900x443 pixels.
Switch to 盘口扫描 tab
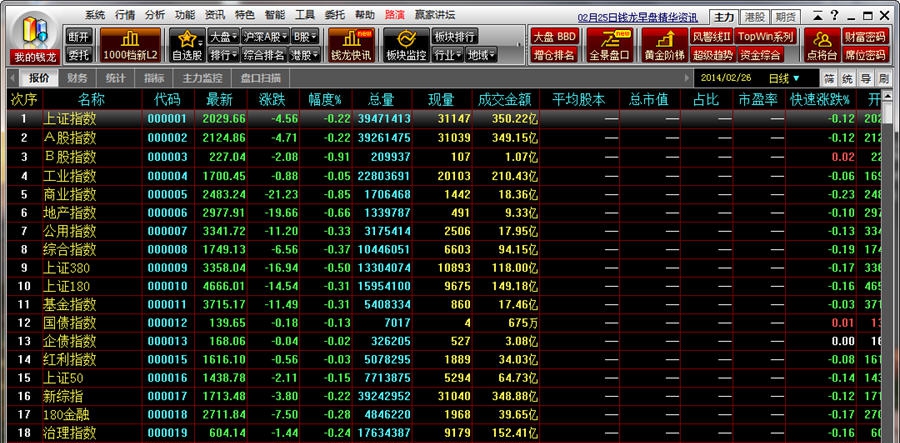click(261, 78)
